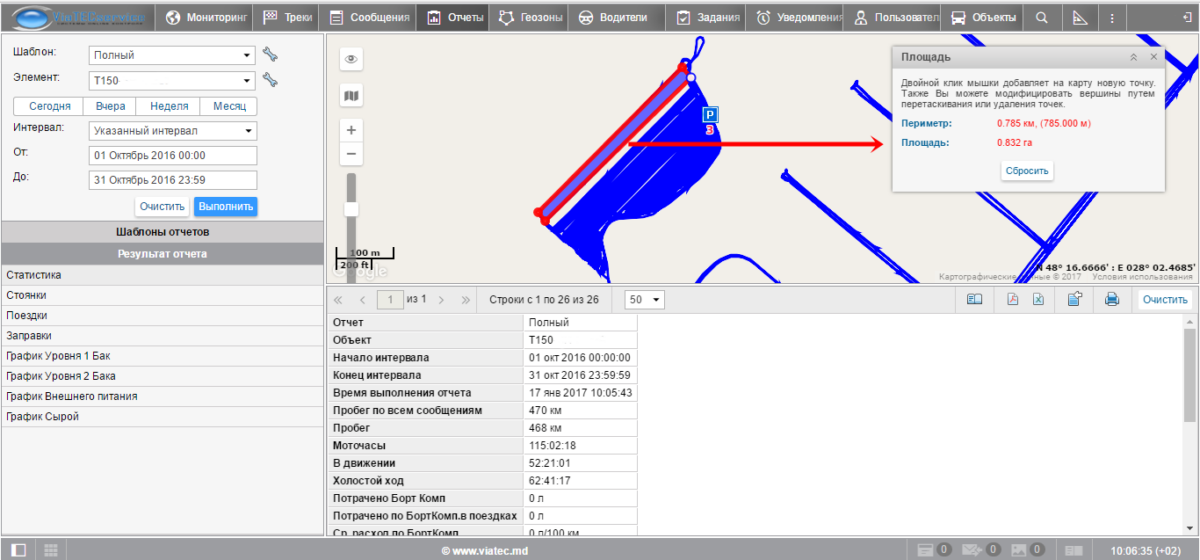Export the report to Excel
Viewport: 1200px width, 560px height.
(x=1038, y=299)
